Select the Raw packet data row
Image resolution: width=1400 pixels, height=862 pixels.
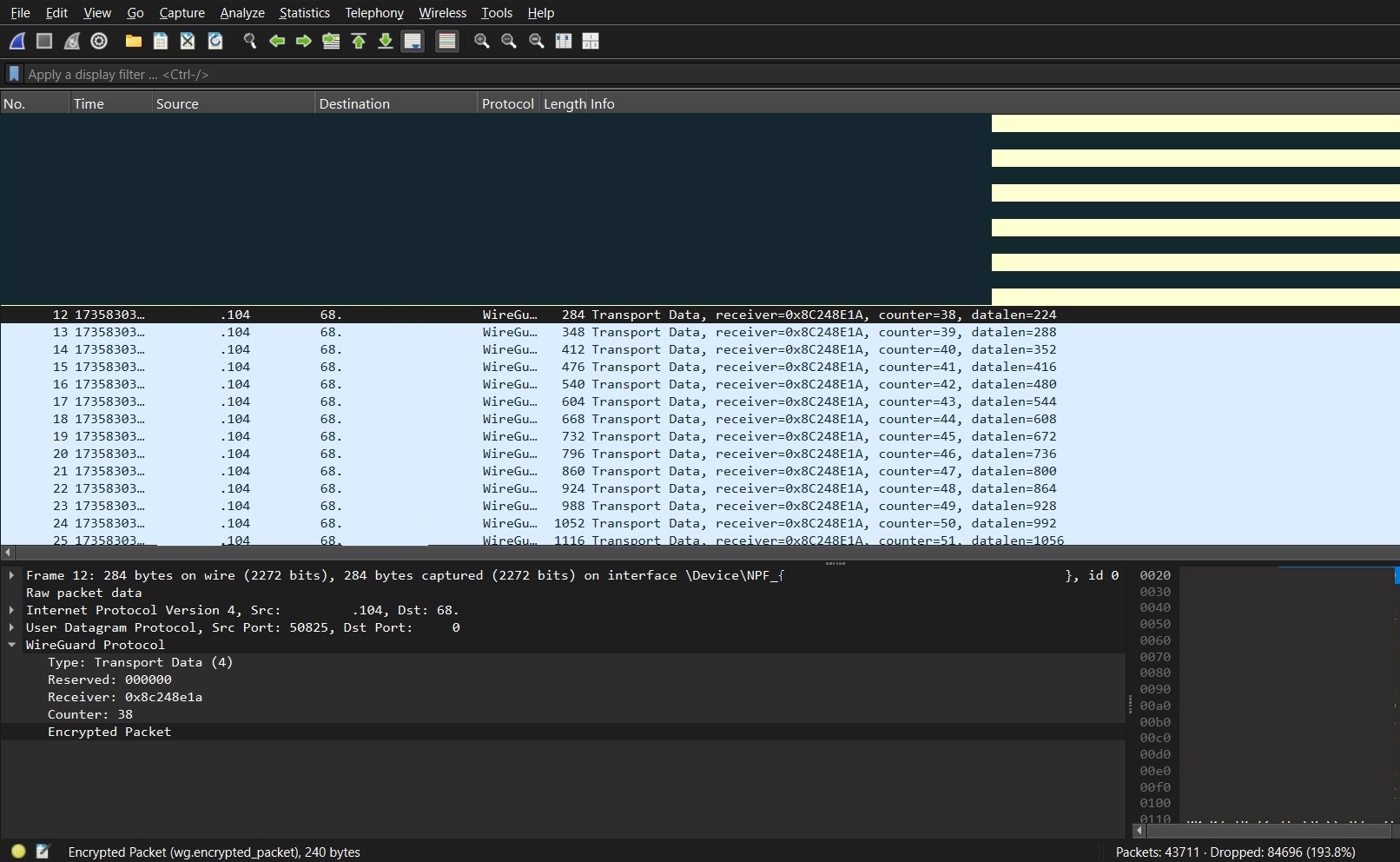tap(563, 593)
